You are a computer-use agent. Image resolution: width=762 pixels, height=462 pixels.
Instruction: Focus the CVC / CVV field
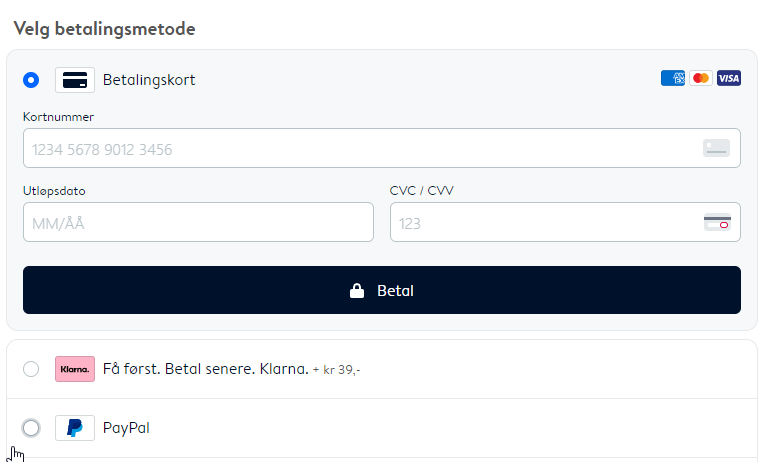565,222
